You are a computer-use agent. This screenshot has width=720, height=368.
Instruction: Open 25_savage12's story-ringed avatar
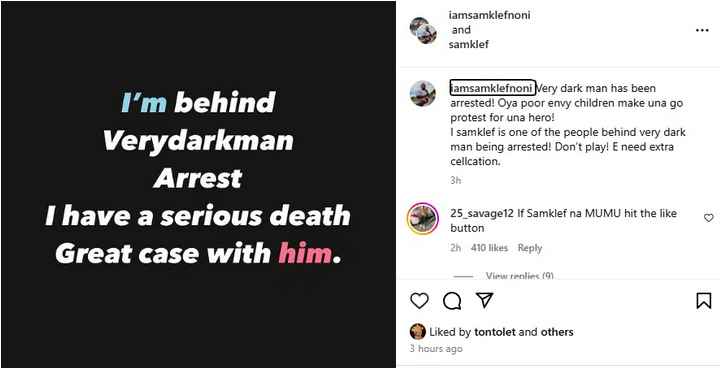[422, 218]
